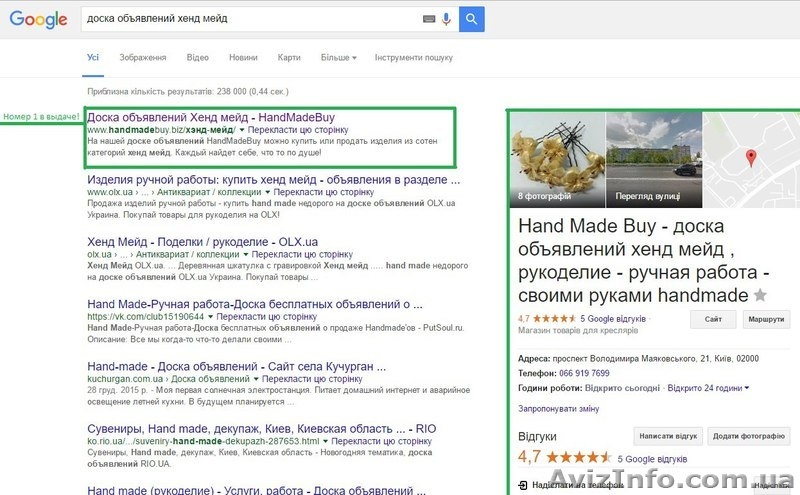
Task: Expand arrow beside vk.com/club15190644 URL
Action: click(211, 317)
